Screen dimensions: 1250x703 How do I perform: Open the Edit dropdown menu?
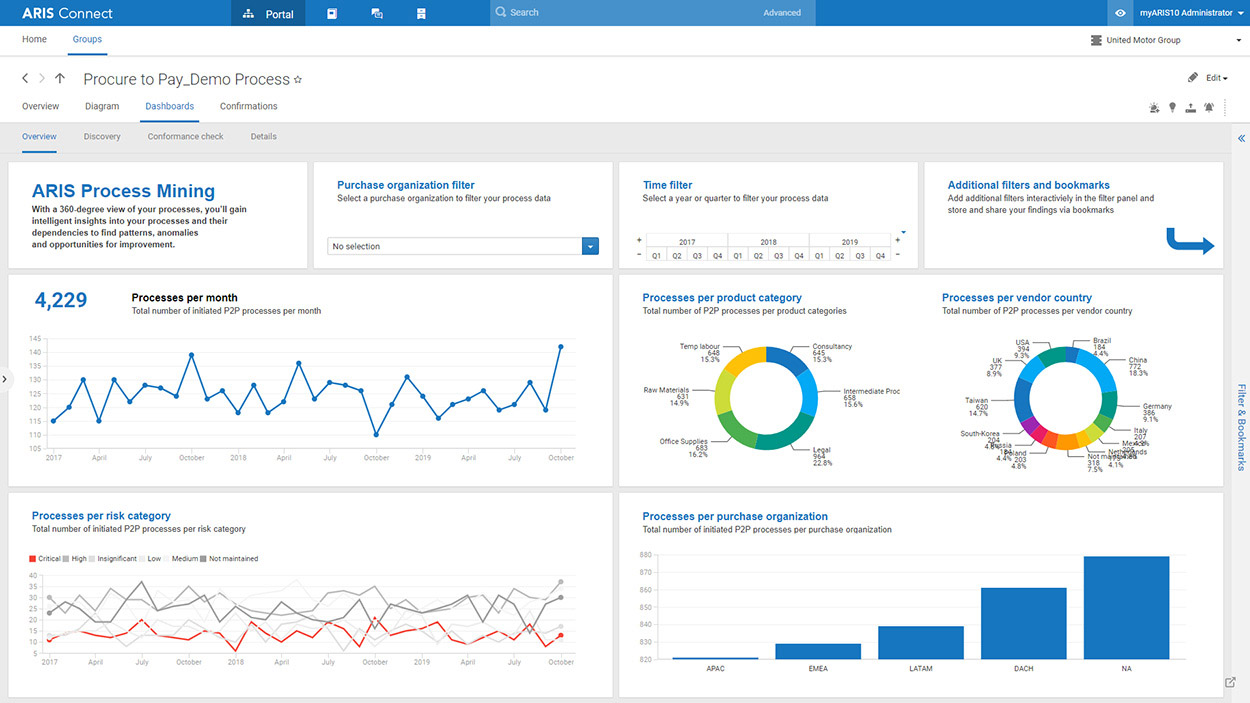(1216, 78)
